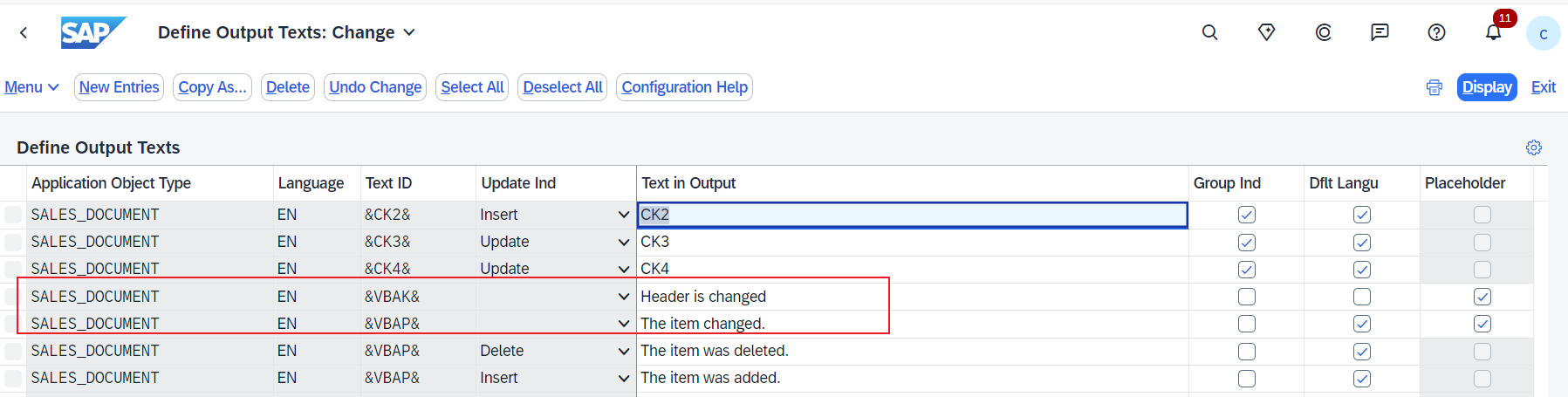Expand the Update Ind dropdown showing Insert for &CK2&
This screenshot has width=1568, height=397.
pos(623,215)
